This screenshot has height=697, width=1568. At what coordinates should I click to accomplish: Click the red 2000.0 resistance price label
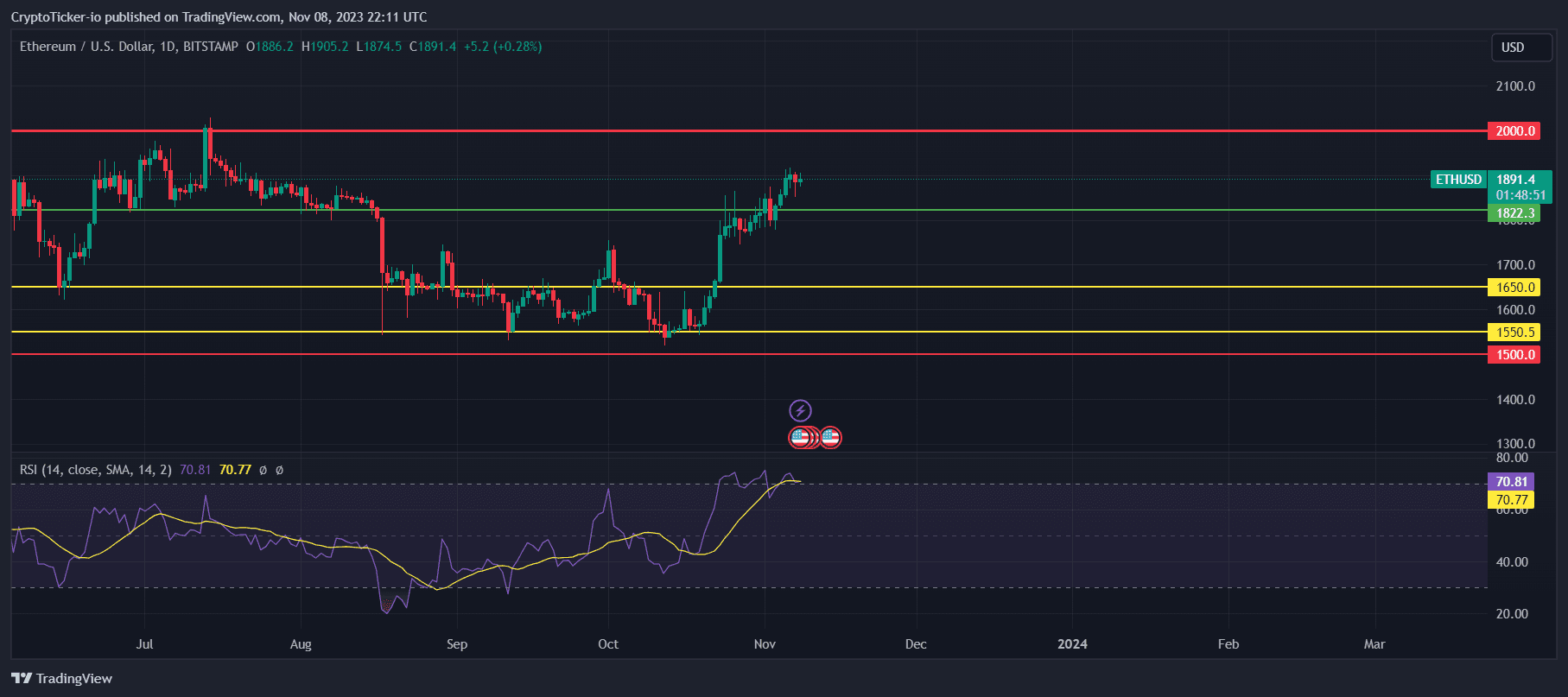1514,131
